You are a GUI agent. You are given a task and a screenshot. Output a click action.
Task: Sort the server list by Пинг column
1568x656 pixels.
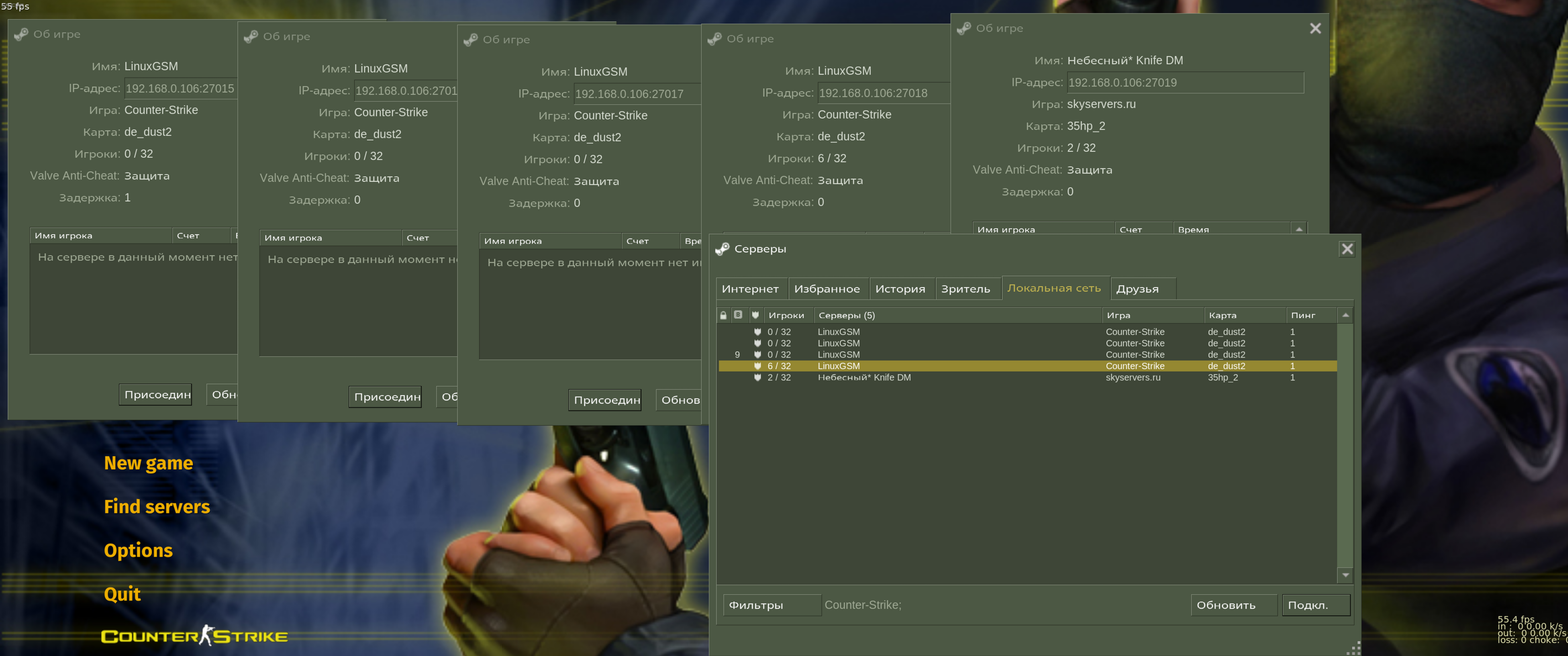[x=1311, y=315]
